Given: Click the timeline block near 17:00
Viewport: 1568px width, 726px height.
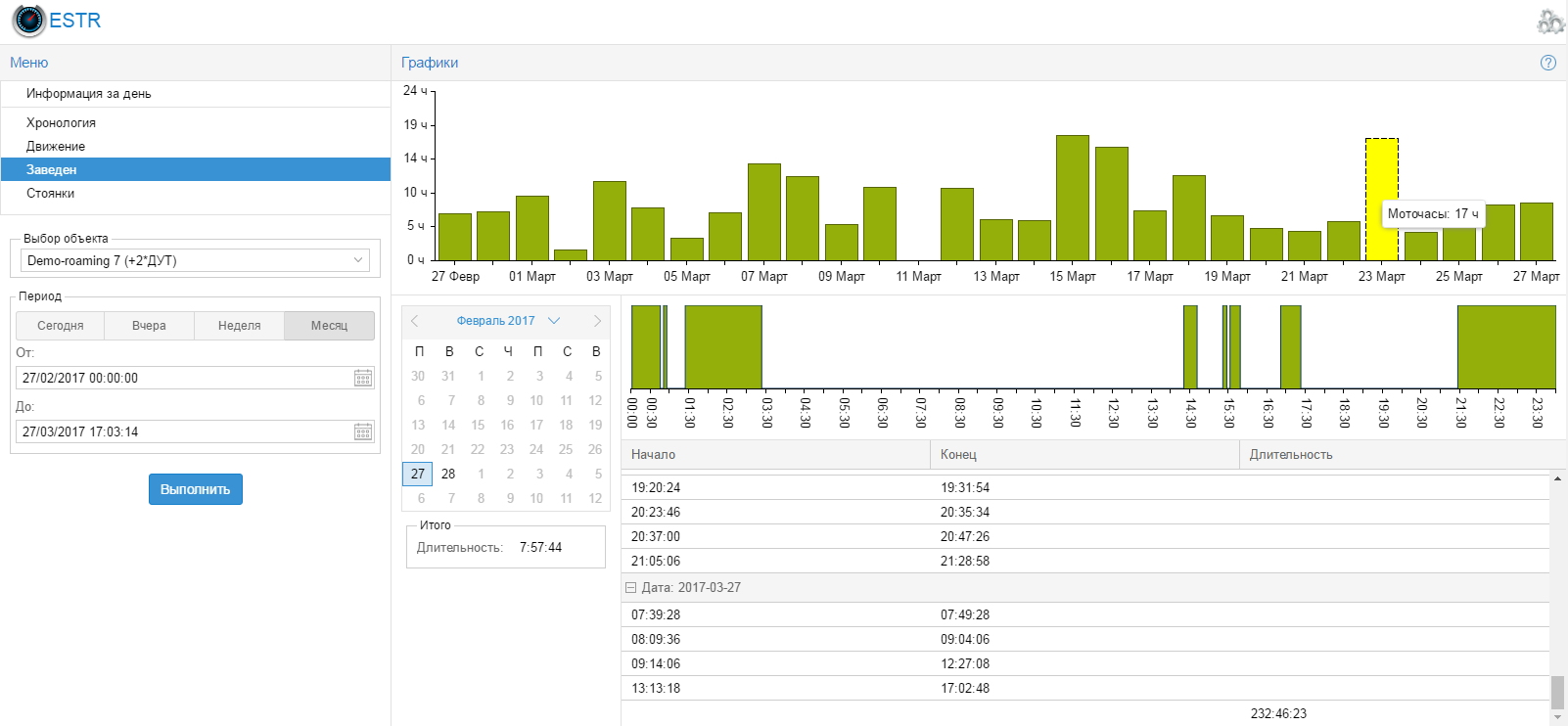Looking at the screenshot, I should pos(1291,347).
